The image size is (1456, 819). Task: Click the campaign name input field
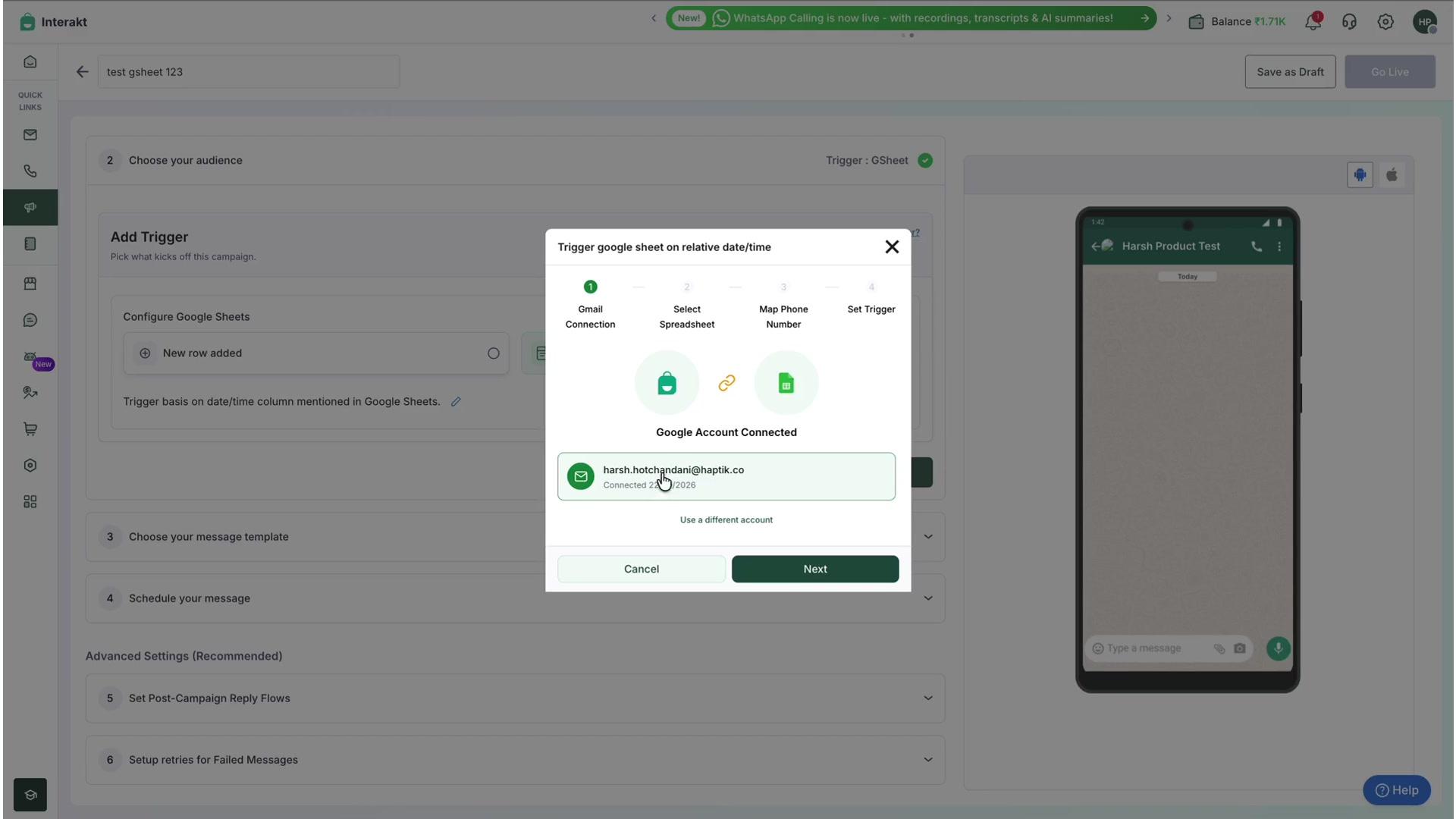pos(249,72)
